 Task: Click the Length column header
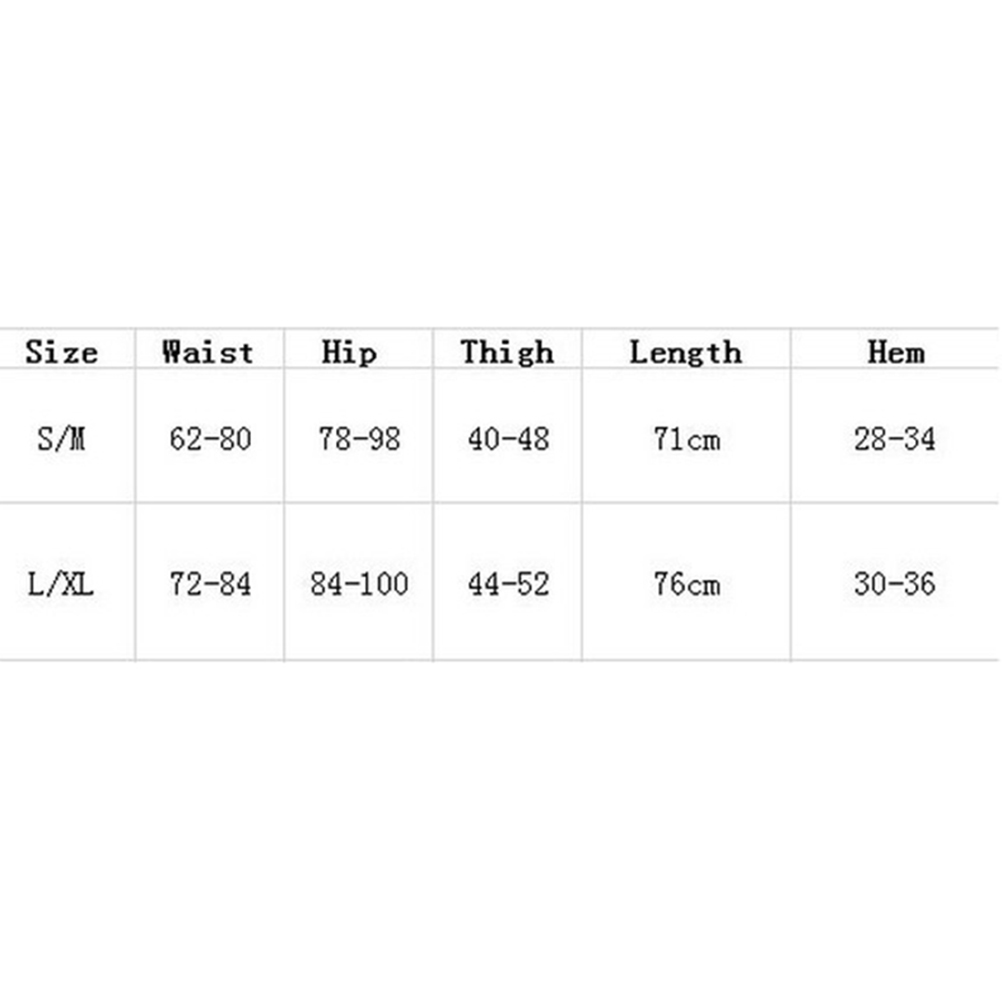[x=686, y=352]
